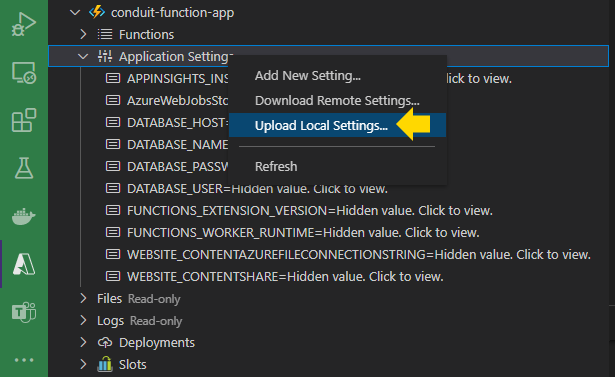Viewport: 615px width, 377px height.
Task: Select the Deployments label
Action: [157, 342]
